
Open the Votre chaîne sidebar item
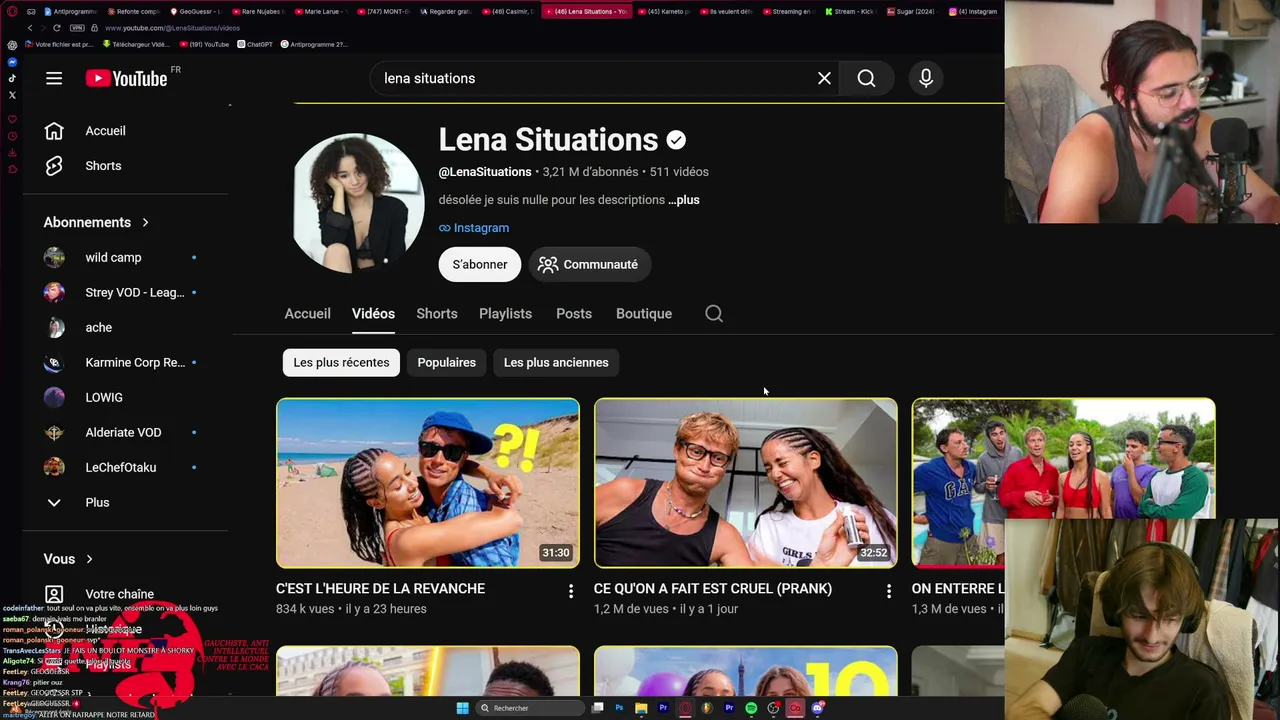tap(99, 594)
